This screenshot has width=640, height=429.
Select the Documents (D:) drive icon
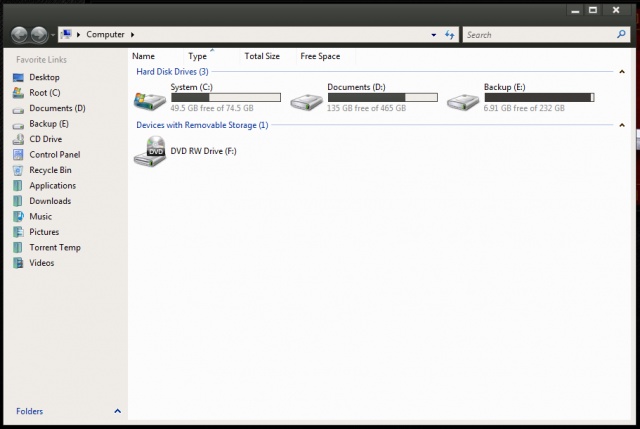click(307, 102)
